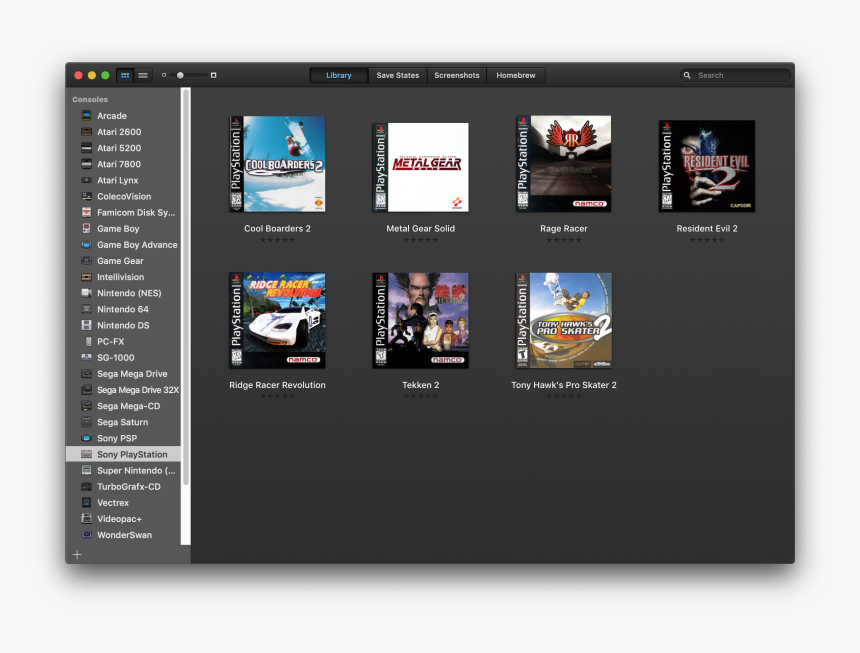Click the TurboGrafx-CD console icon
860x653 pixels.
pyautogui.click(x=86, y=486)
